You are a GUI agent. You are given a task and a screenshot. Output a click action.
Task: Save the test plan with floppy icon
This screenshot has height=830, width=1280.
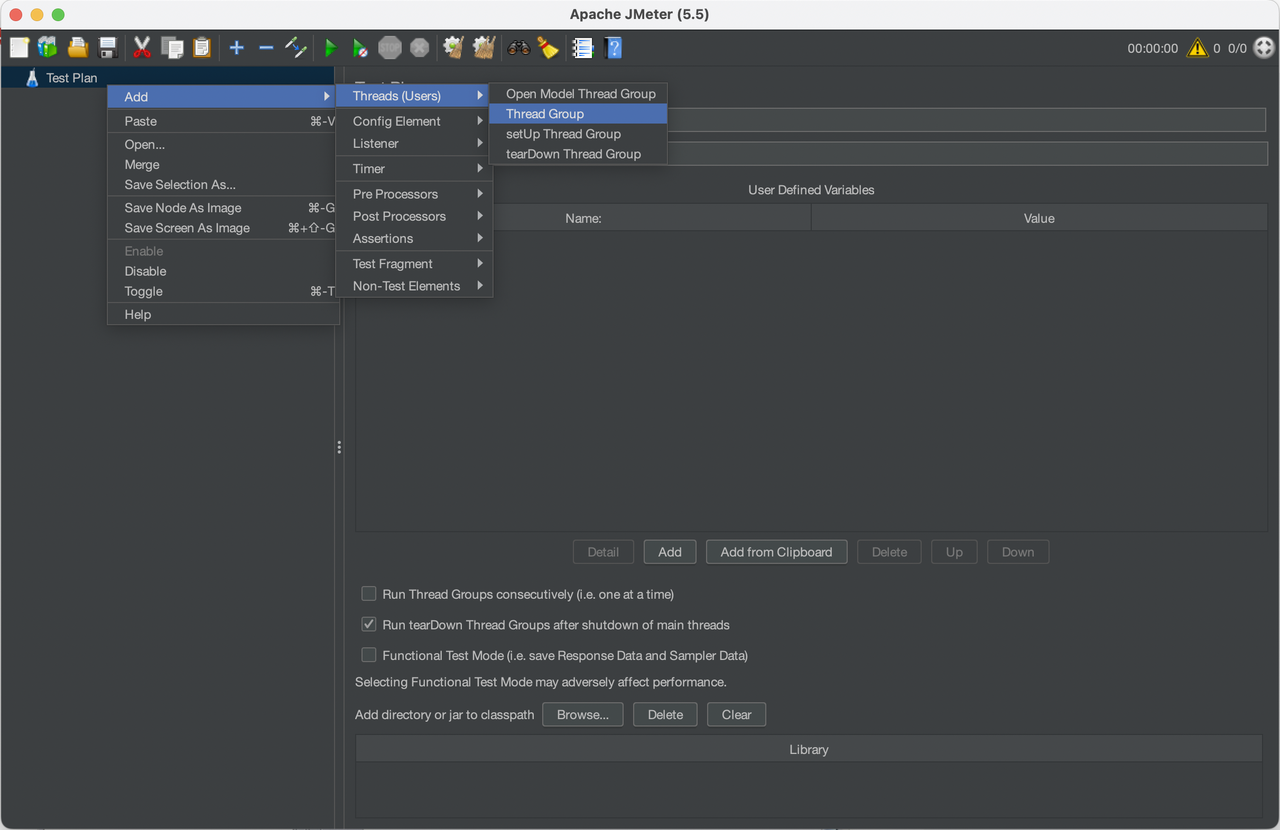point(108,47)
